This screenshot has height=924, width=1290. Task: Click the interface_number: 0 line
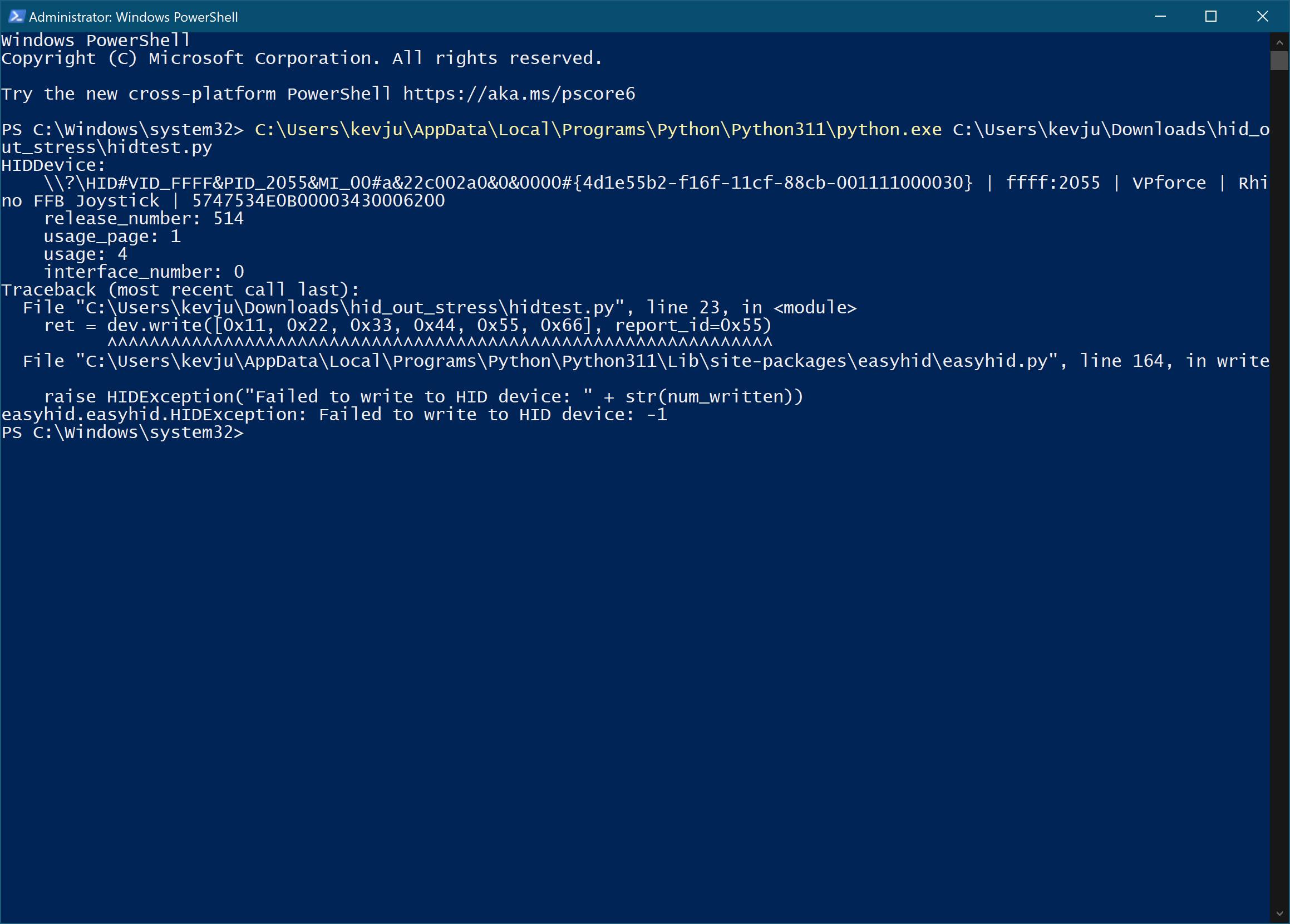pyautogui.click(x=144, y=272)
